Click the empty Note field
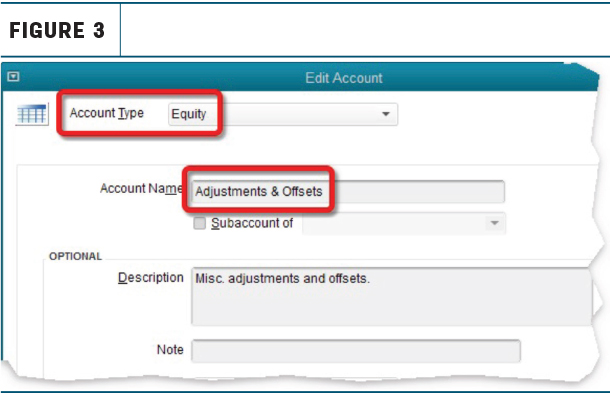Screen dimensions: 610x397 [356, 351]
